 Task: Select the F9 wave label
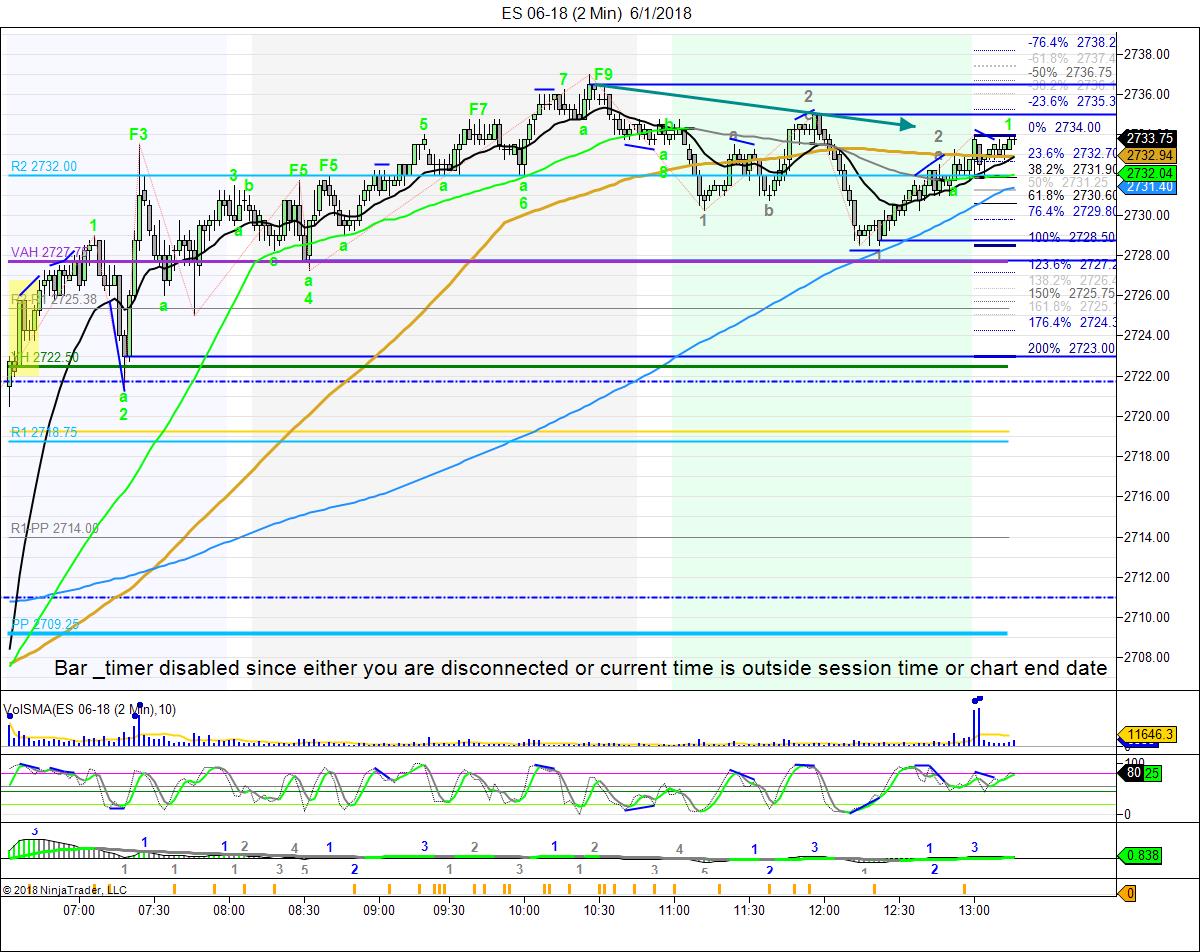(x=603, y=75)
